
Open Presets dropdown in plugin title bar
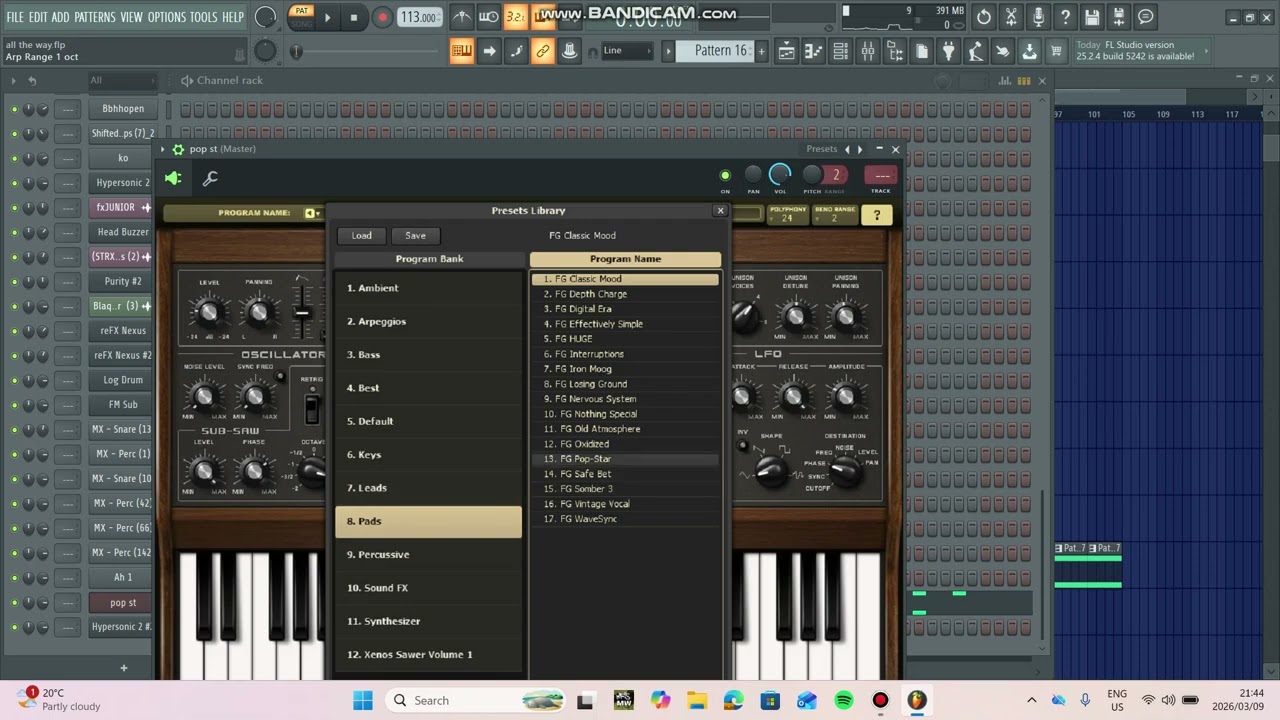tap(821, 149)
